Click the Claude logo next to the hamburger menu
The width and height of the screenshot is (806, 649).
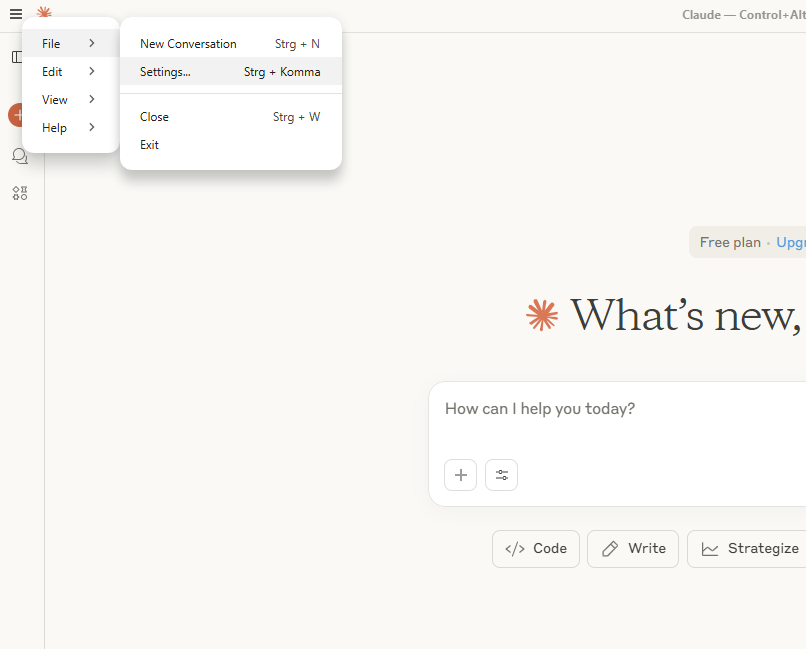point(44,13)
